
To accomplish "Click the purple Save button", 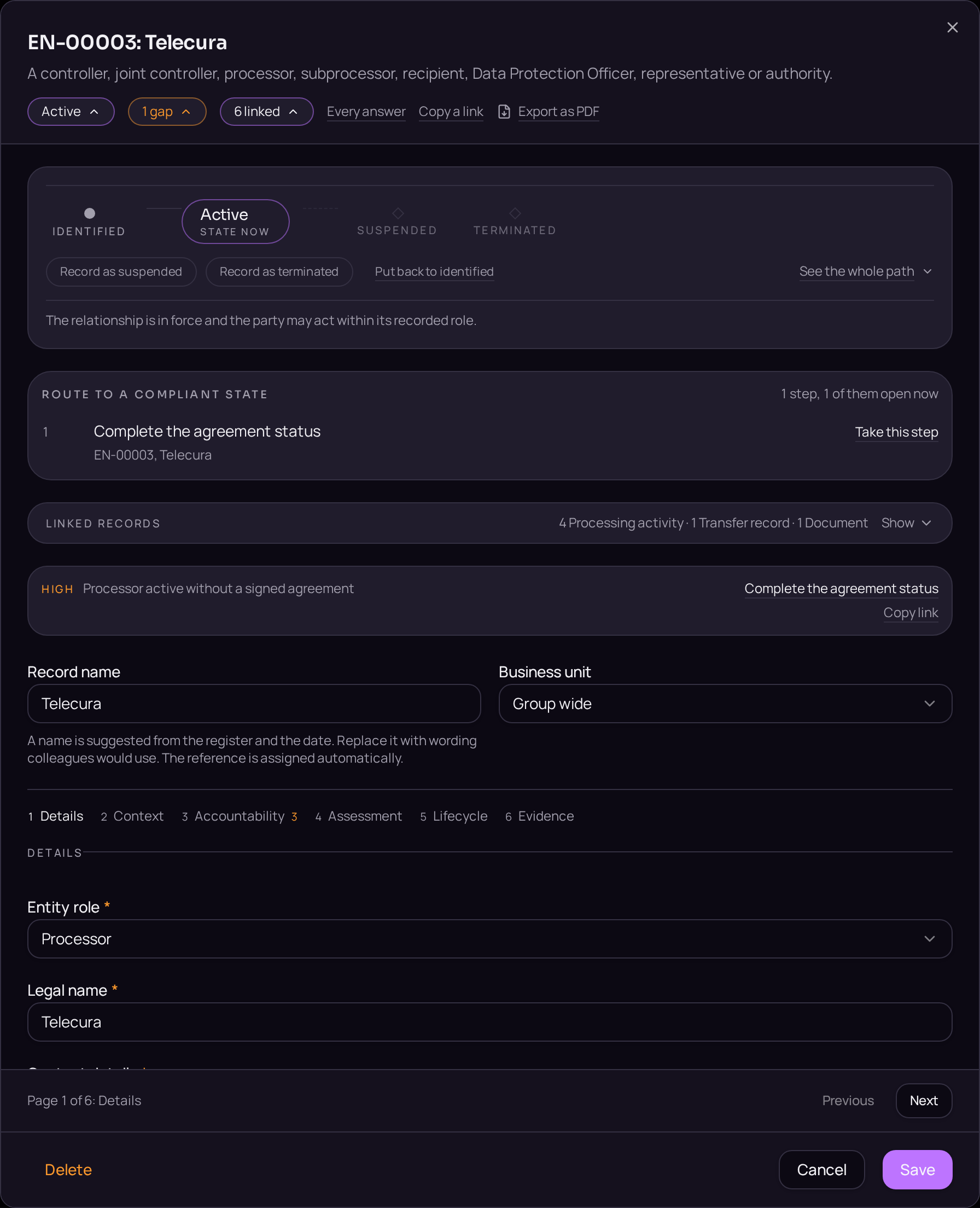I will click(917, 1170).
